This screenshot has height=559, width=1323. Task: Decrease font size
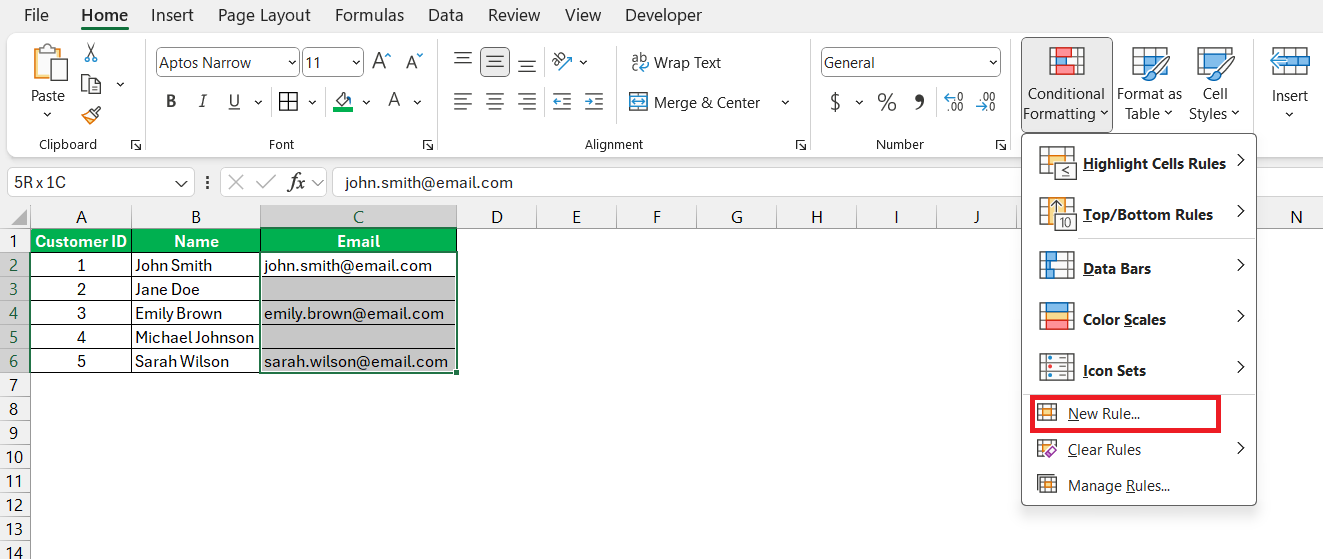pos(413,62)
